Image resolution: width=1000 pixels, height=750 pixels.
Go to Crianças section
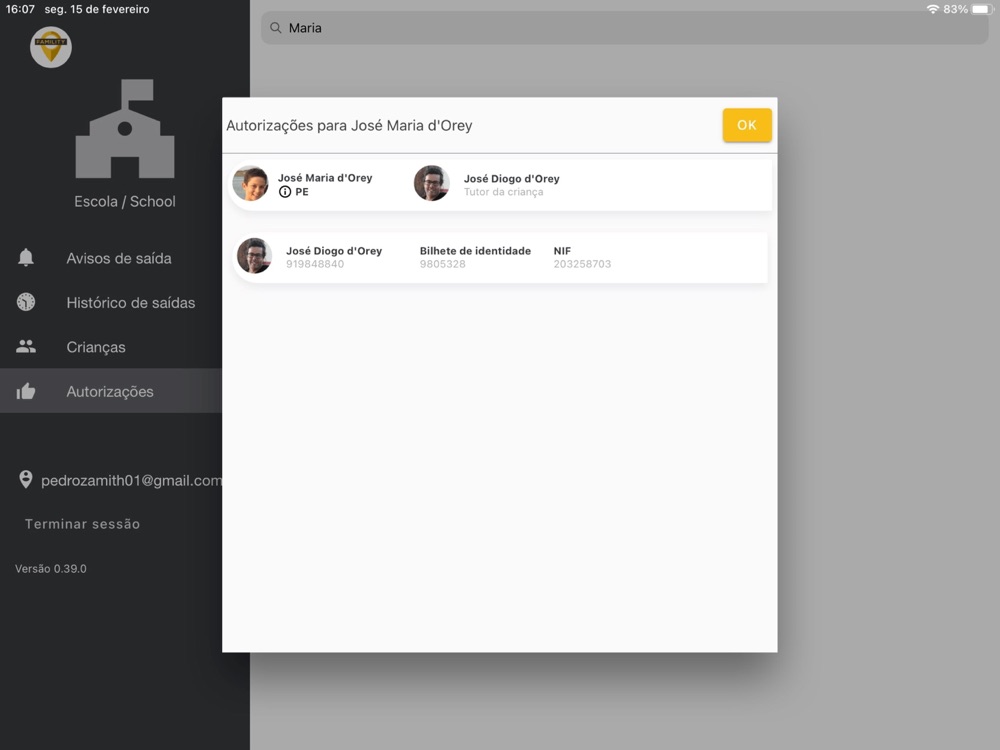pyautogui.click(x=111, y=347)
